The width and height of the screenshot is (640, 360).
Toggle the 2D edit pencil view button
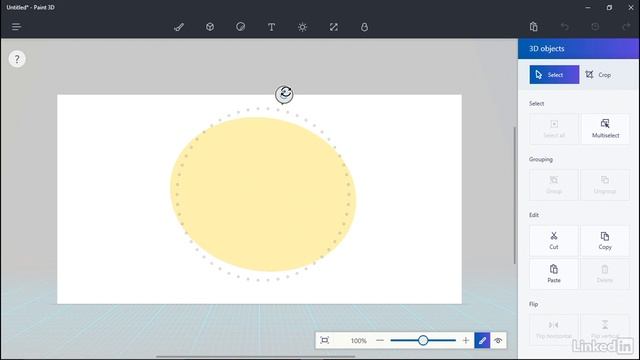pos(482,340)
